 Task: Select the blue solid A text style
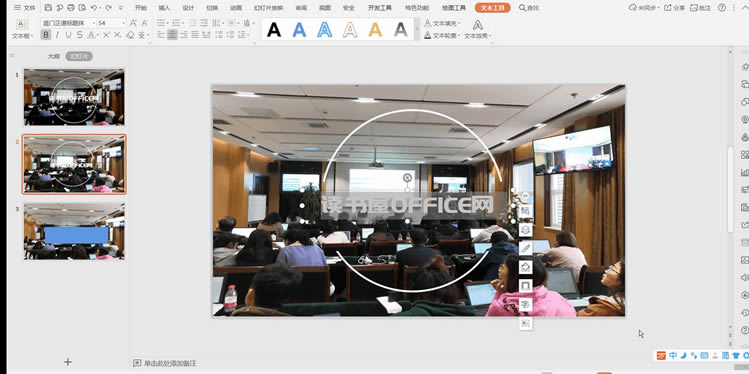(x=299, y=30)
